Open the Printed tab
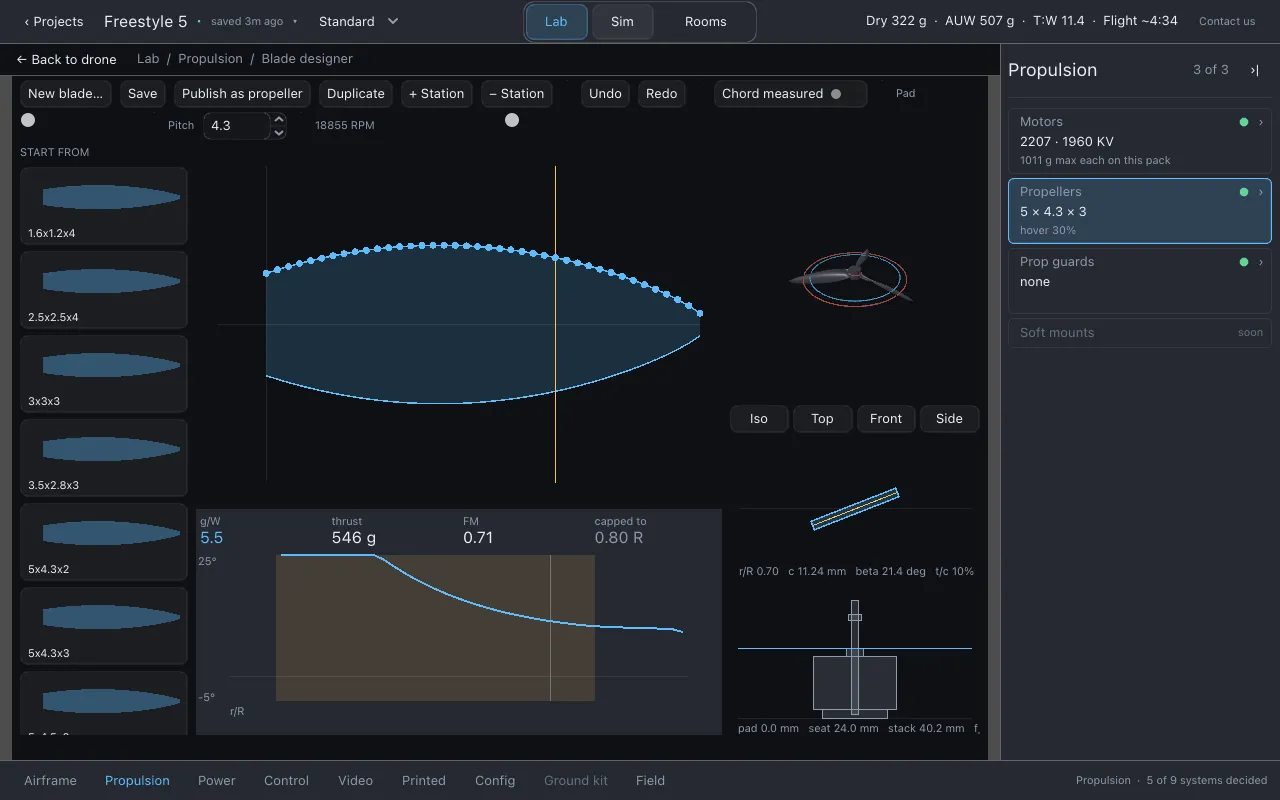Viewport: 1280px width, 800px height. [x=424, y=780]
